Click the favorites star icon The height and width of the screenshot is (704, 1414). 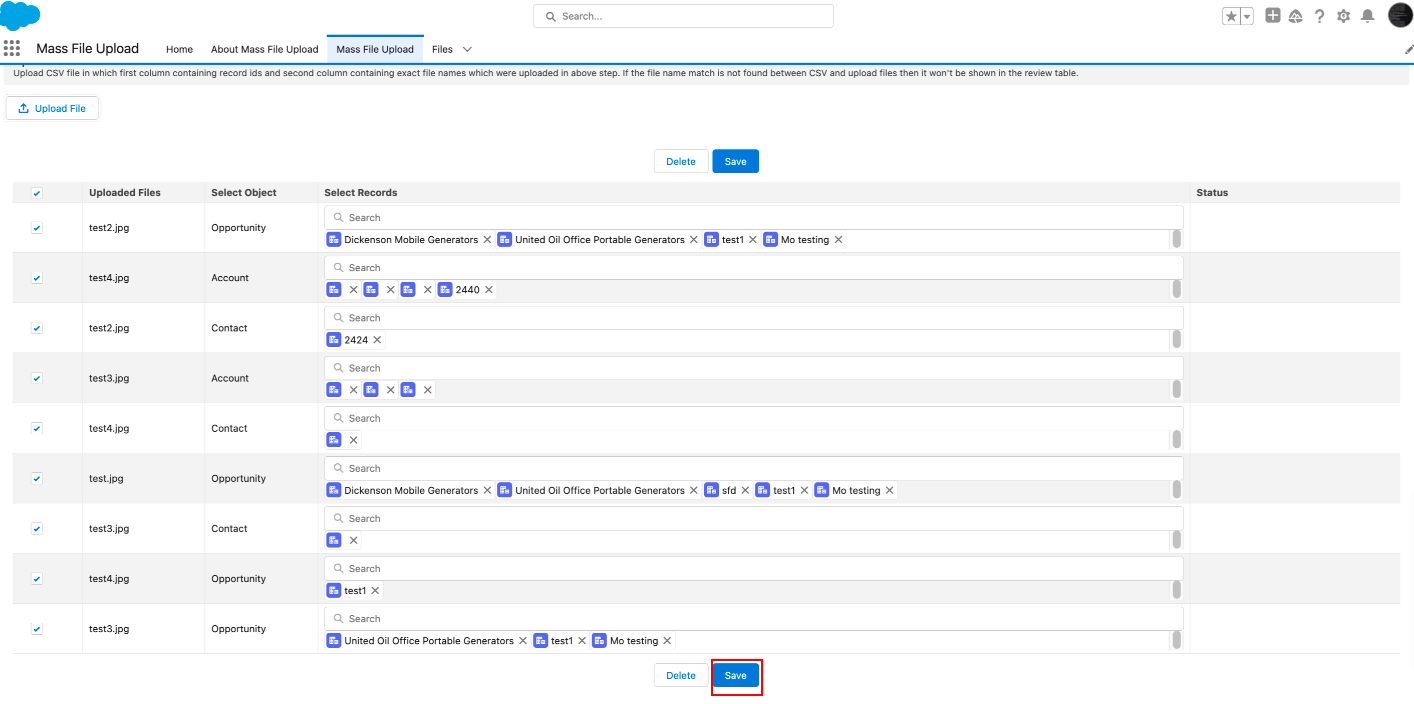[x=1231, y=16]
